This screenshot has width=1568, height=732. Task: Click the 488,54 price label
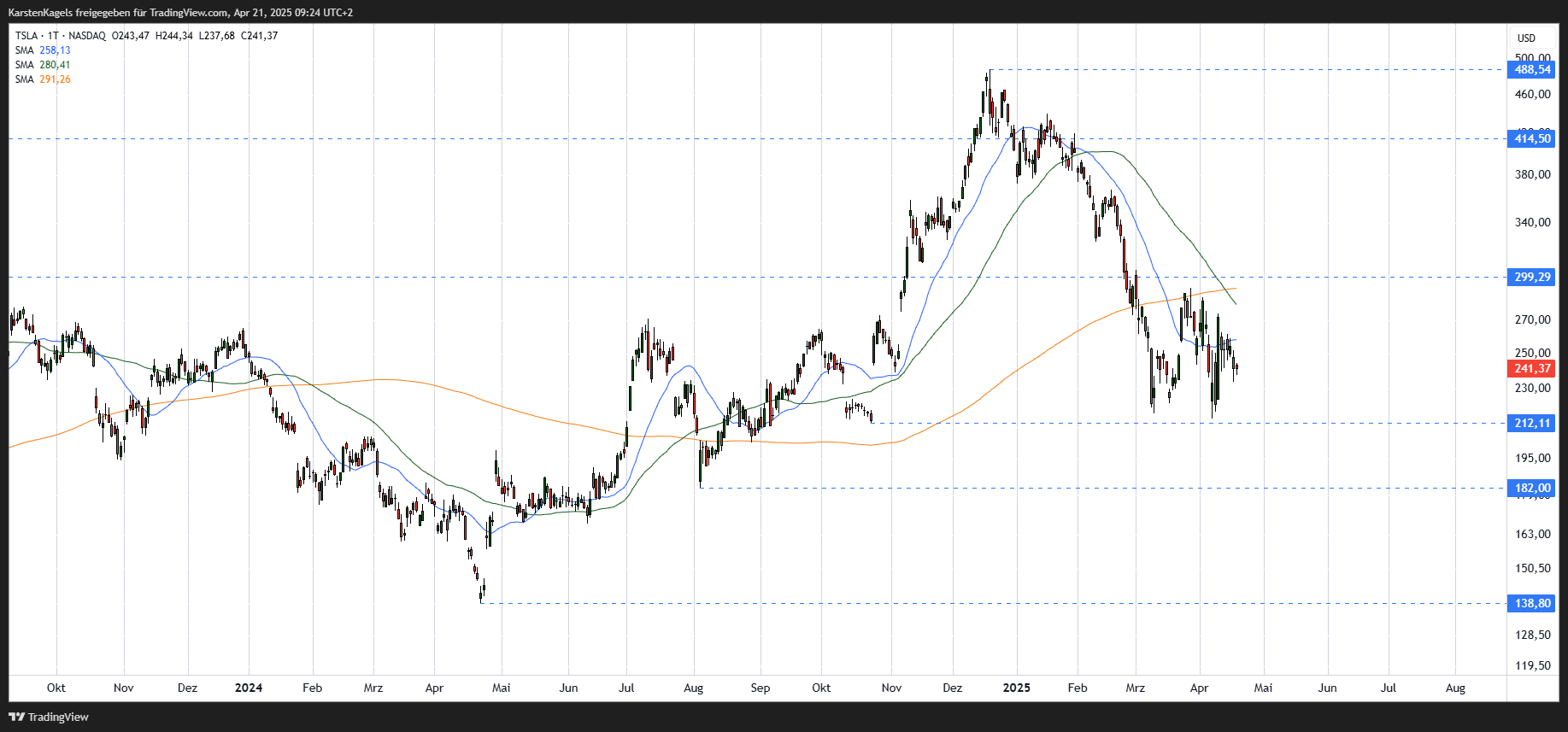pyautogui.click(x=1532, y=70)
